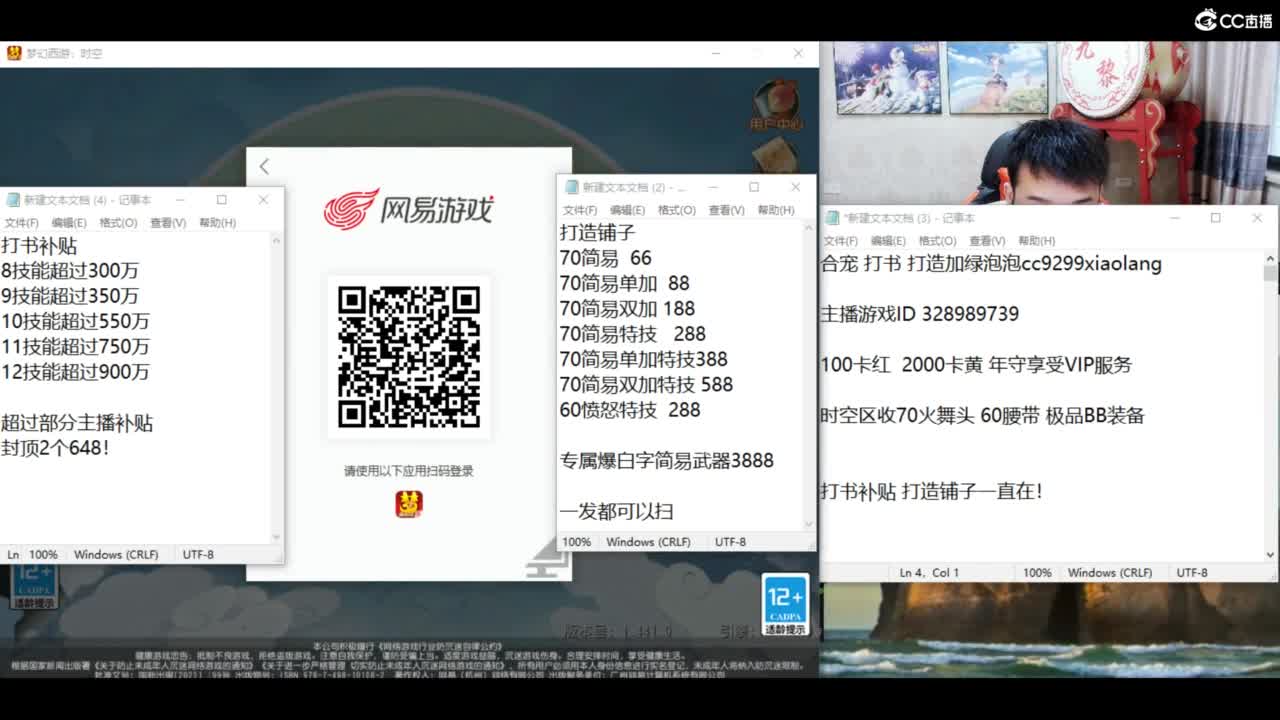Open 帮助(H) menu in document (3) Notepad
The image size is (1280, 720).
point(1036,241)
